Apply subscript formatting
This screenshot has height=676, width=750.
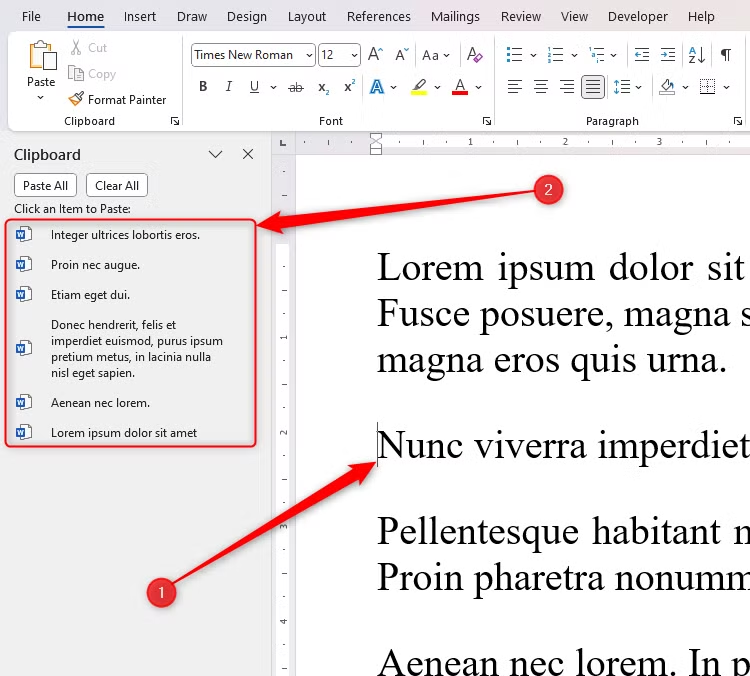323,87
